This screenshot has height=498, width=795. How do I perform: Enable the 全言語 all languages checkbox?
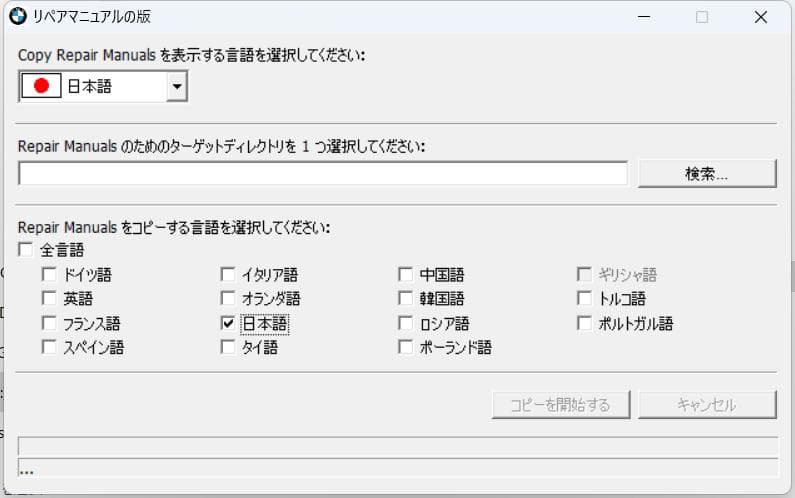click(25, 250)
